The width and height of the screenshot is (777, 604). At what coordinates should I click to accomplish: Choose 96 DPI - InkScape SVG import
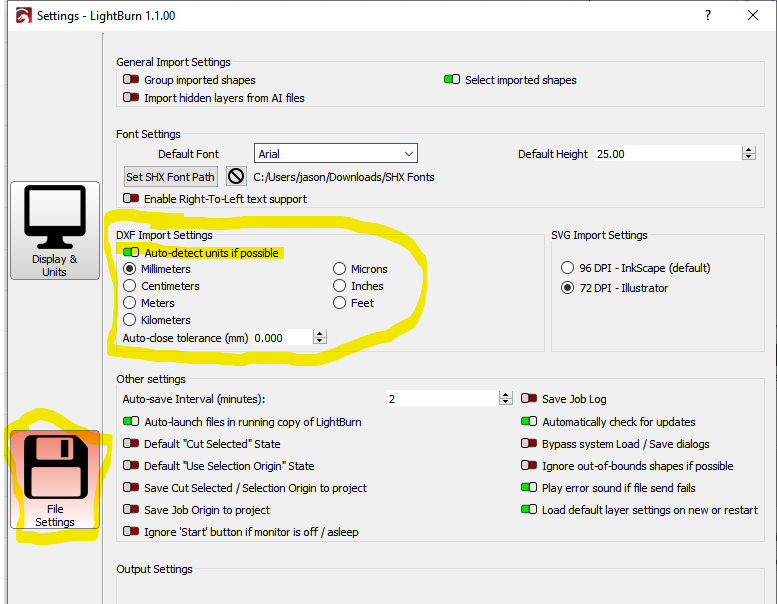pyautogui.click(x=567, y=268)
